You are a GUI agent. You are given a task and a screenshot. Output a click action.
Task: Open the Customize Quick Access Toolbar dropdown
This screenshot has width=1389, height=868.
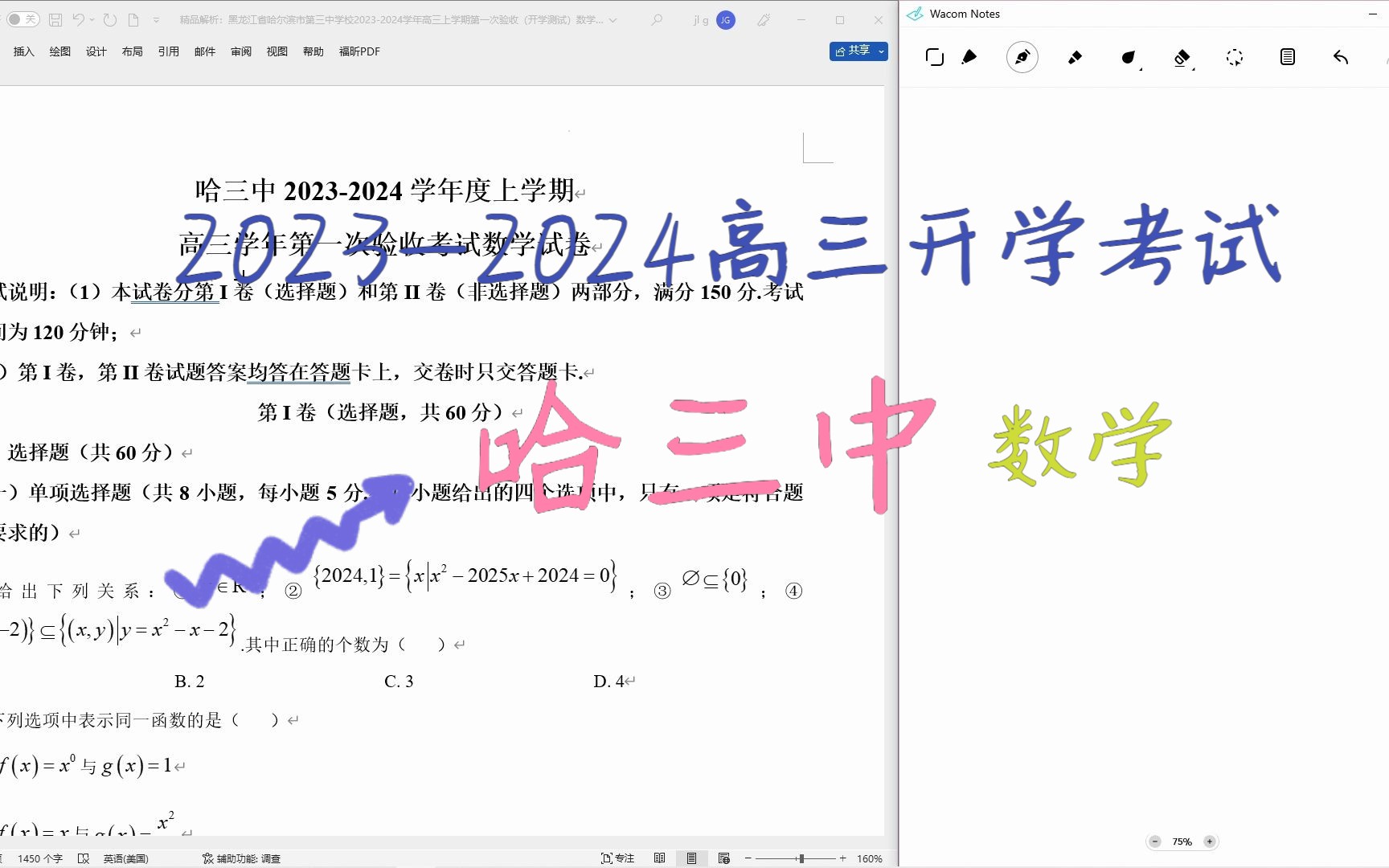(x=156, y=20)
